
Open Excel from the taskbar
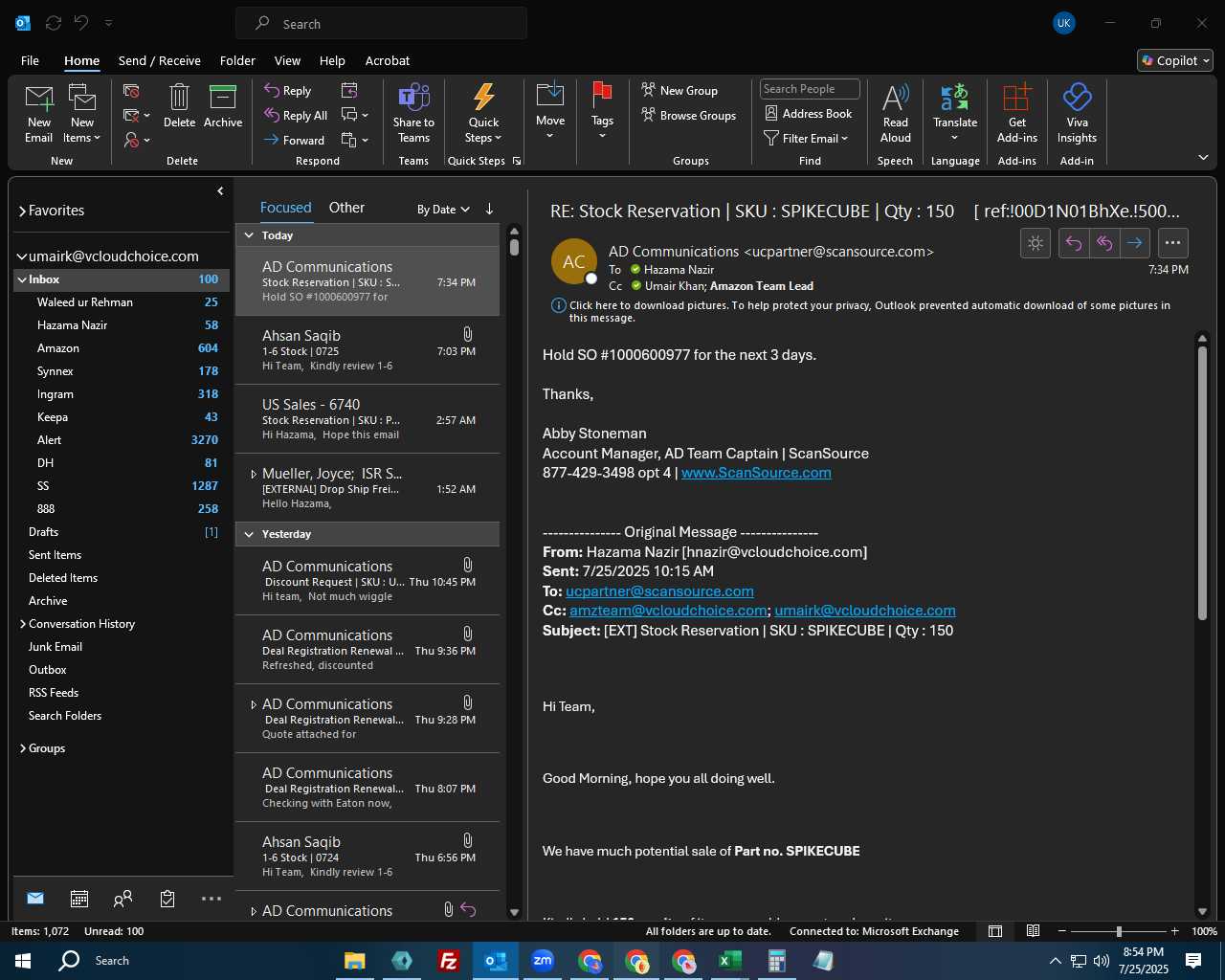[x=730, y=961]
